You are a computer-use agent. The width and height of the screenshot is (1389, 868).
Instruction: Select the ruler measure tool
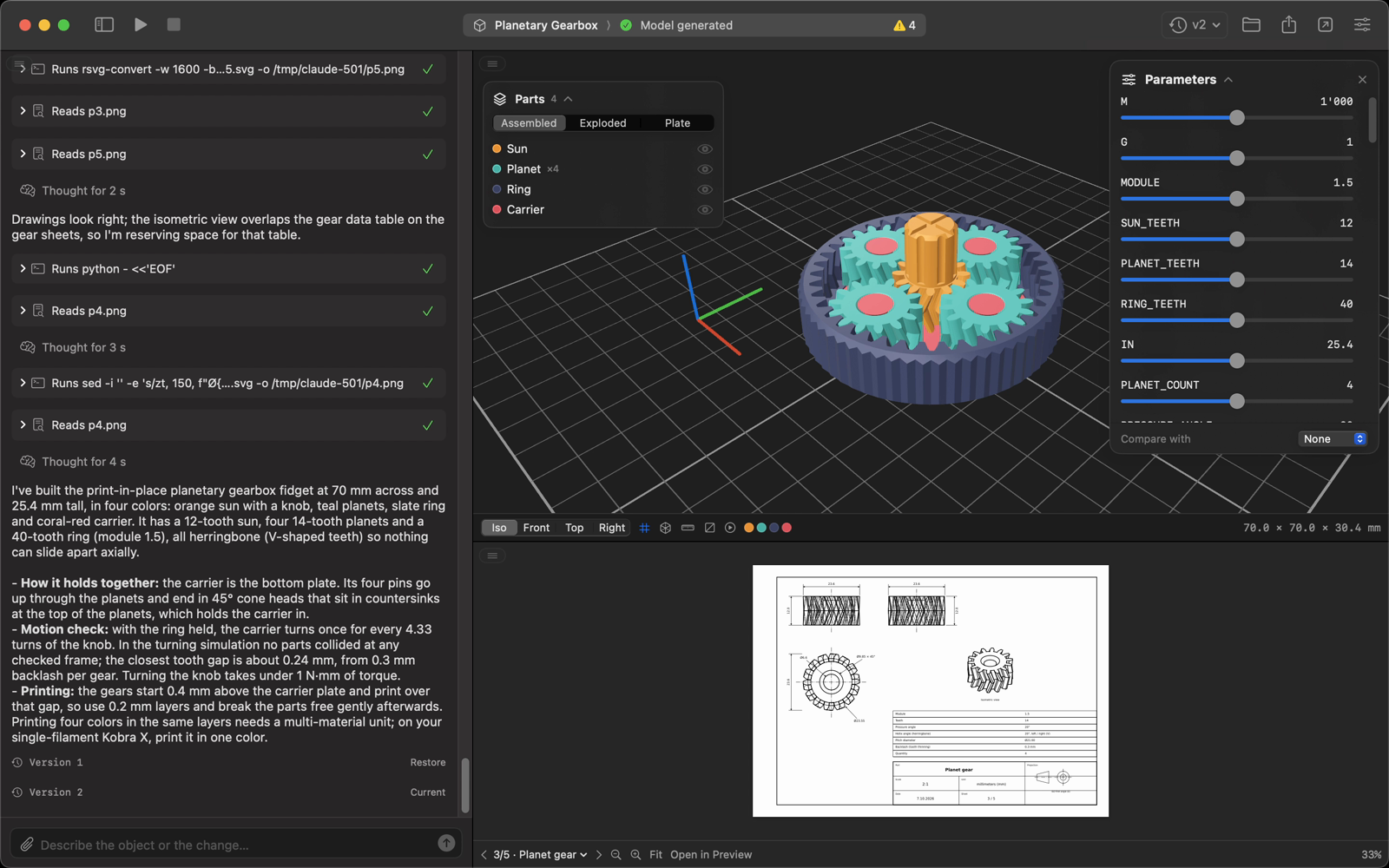click(688, 528)
